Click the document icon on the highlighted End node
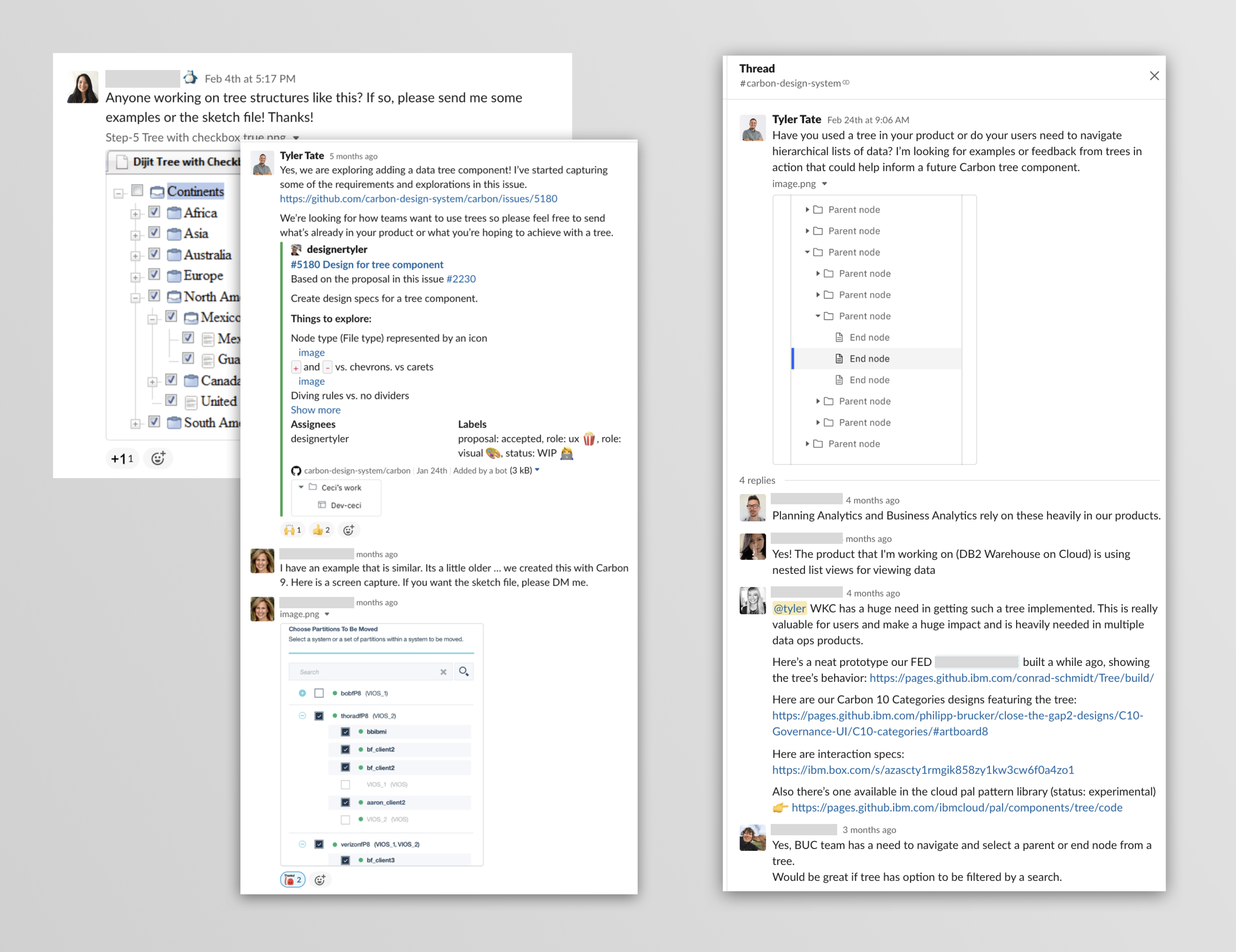Screen dimensions: 1236x952 839,358
